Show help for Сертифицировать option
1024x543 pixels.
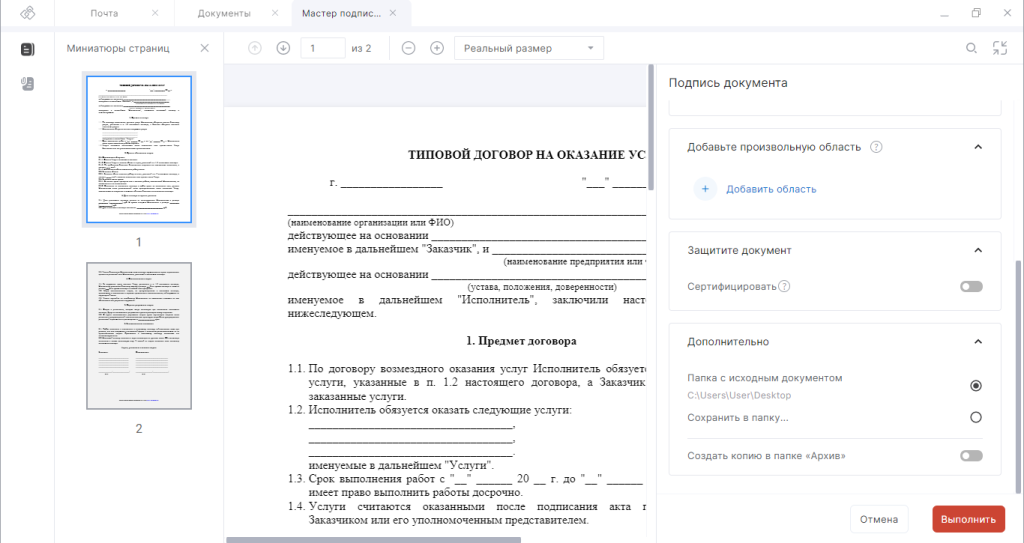point(784,286)
